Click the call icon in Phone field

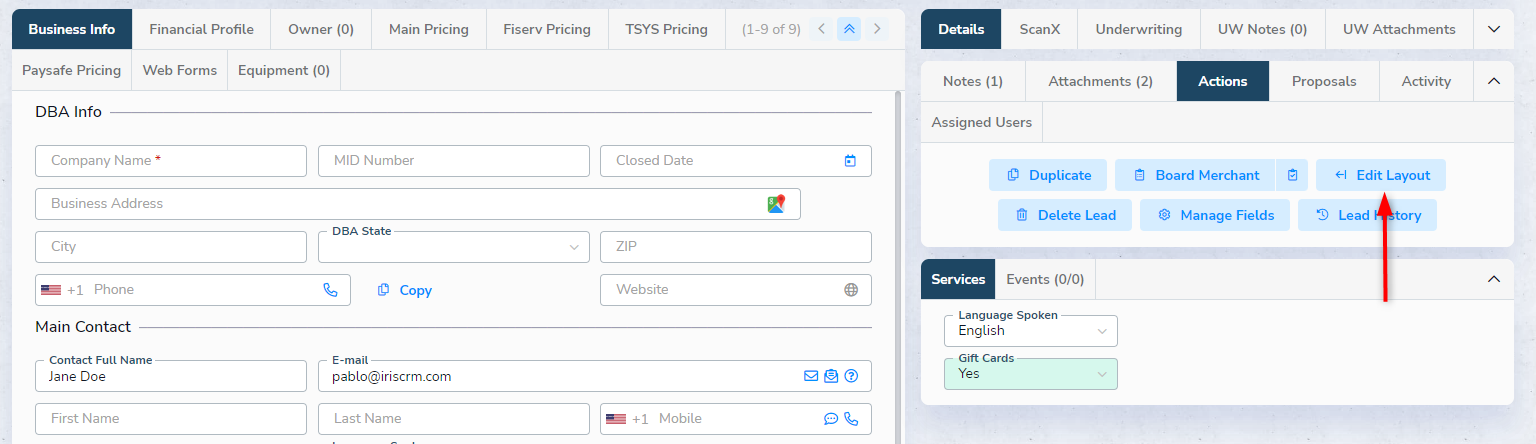(330, 290)
